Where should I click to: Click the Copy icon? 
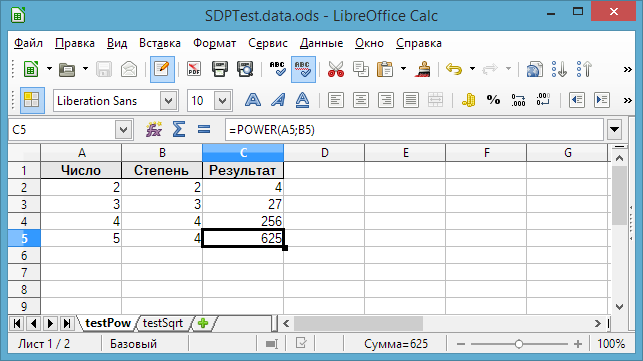coord(361,69)
